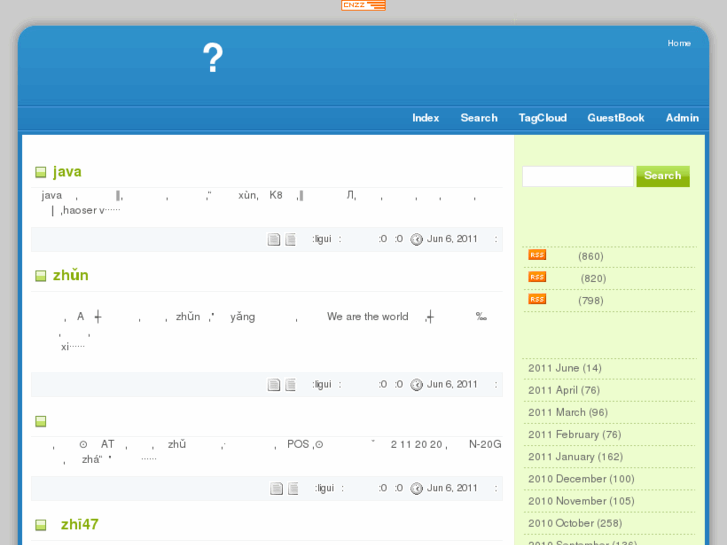Open category showing (820) count
Screen dimensions: 727x545
[x=593, y=279]
